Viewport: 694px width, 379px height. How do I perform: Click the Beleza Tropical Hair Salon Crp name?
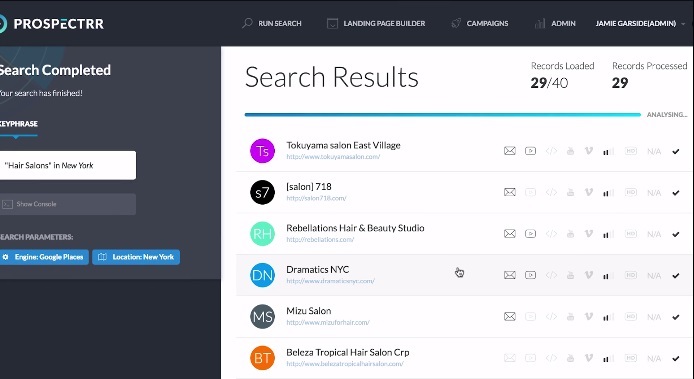tap(347, 352)
